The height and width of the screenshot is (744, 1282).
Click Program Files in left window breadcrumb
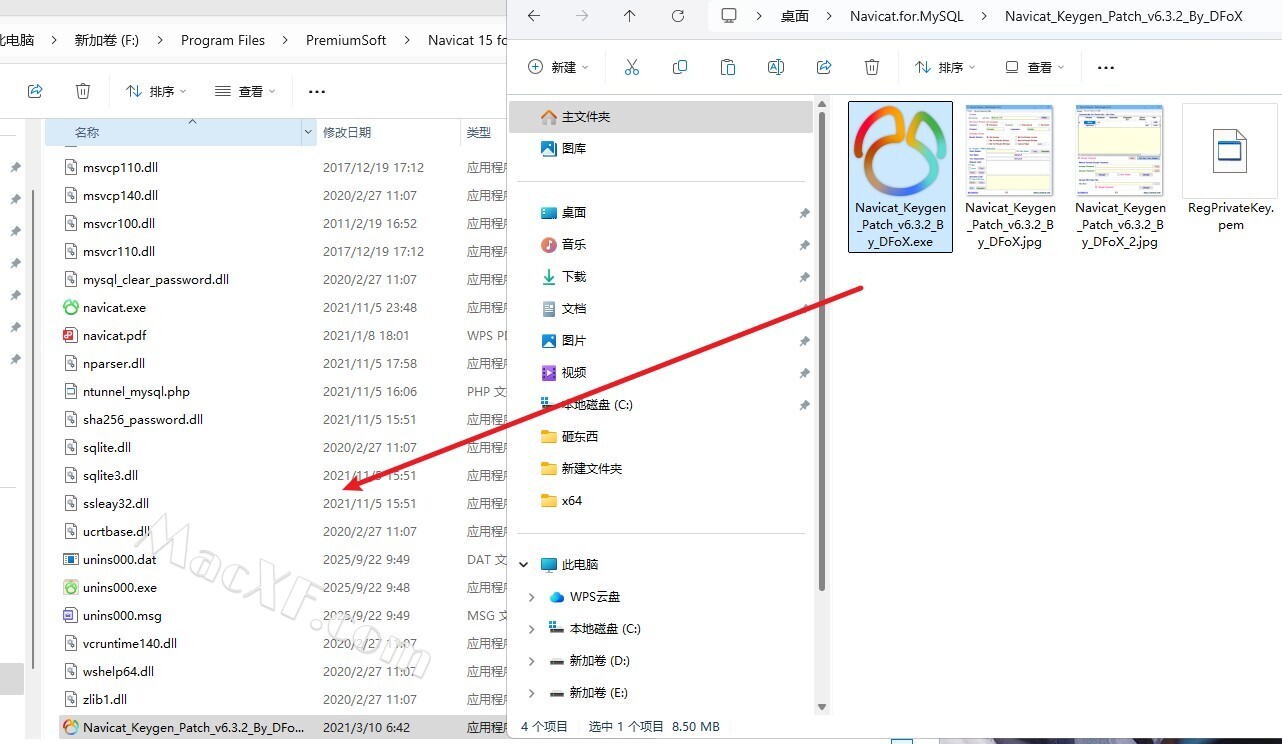[x=223, y=40]
